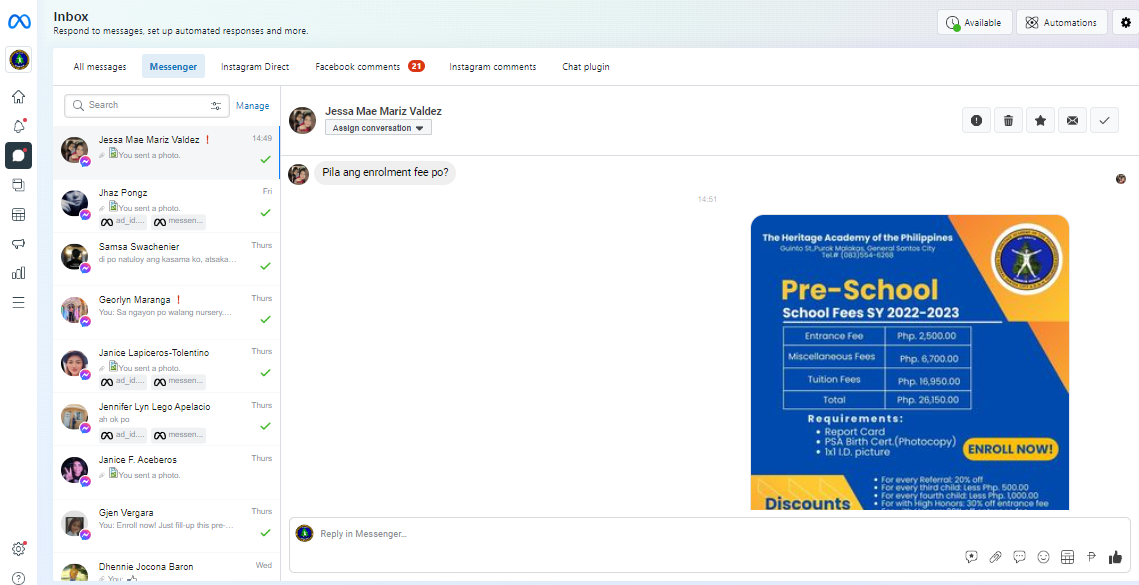Open the Planner grid icon in sidebar
Viewport: 1139px width, 585px height.
click(18, 214)
